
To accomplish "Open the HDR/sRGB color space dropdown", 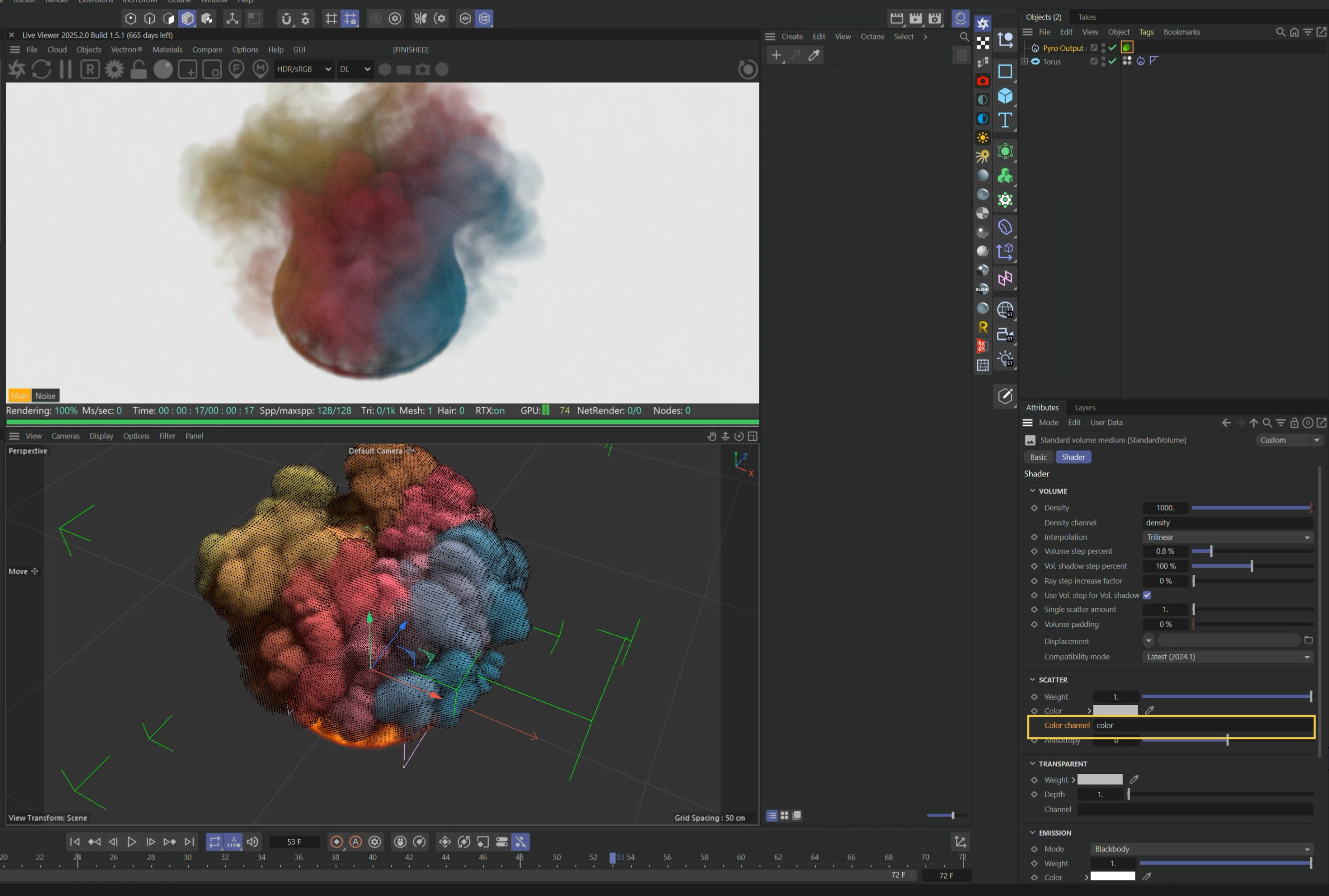I will (304, 69).
